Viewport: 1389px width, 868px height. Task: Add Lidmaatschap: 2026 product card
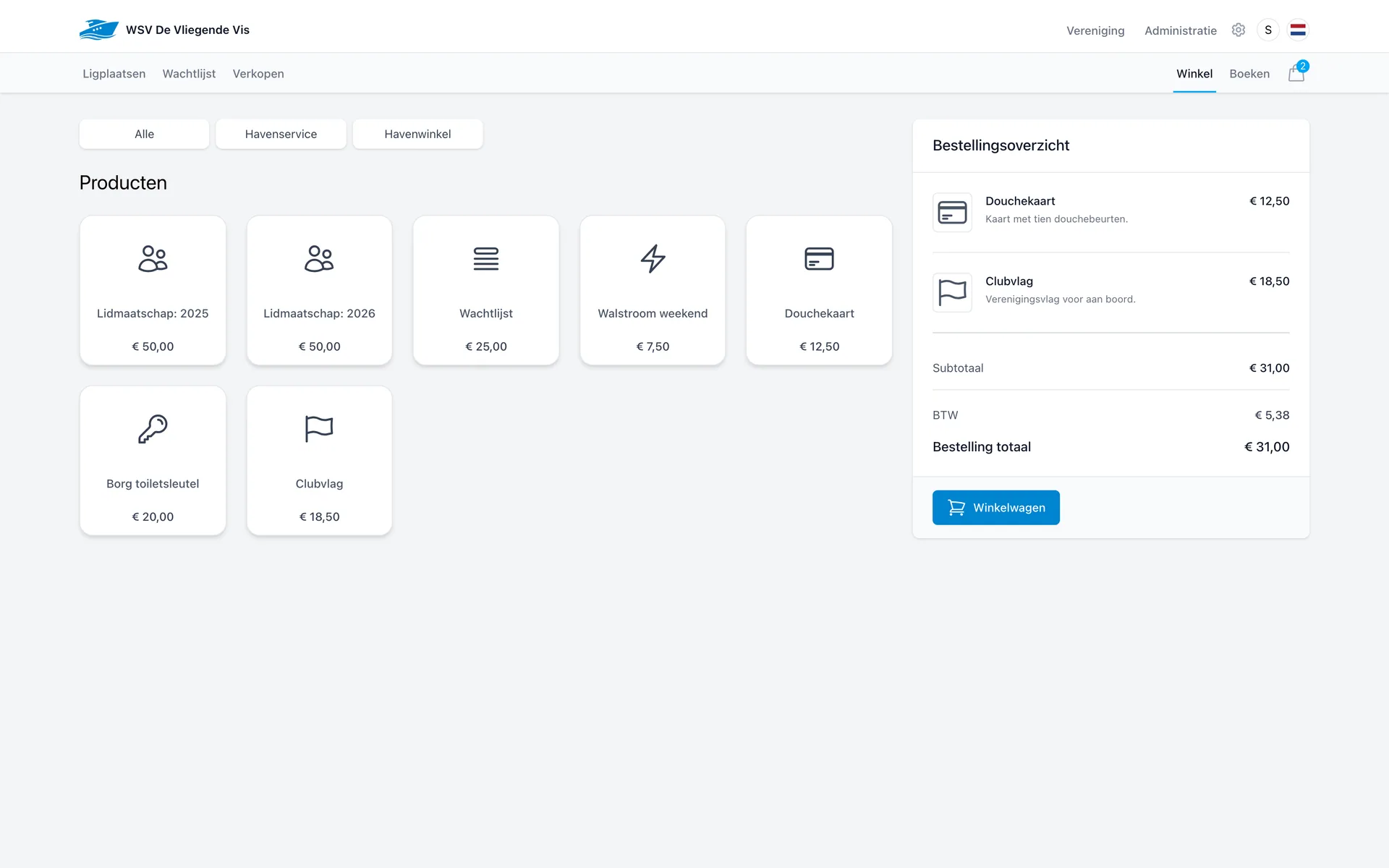[x=319, y=290]
